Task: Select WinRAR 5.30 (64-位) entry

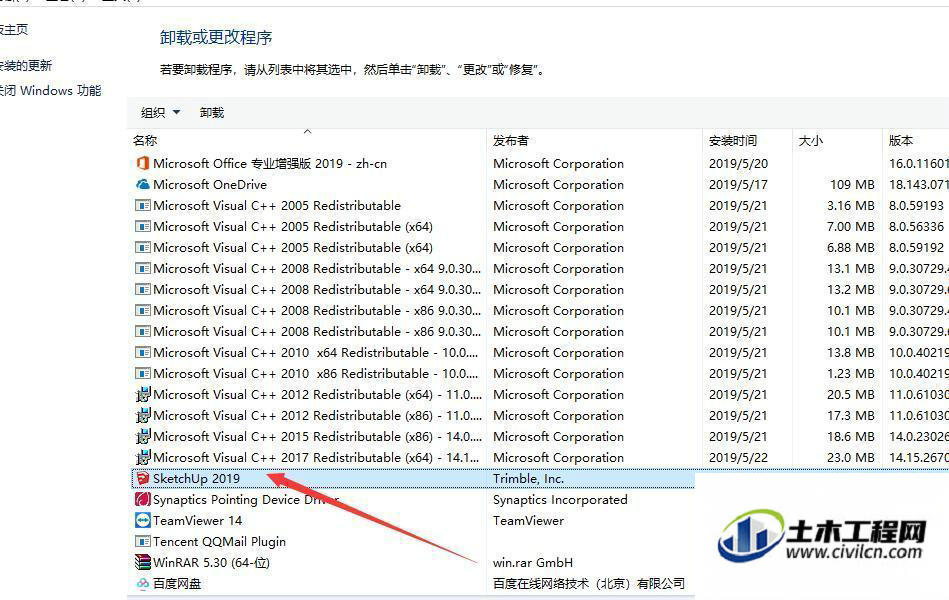Action: tap(211, 562)
